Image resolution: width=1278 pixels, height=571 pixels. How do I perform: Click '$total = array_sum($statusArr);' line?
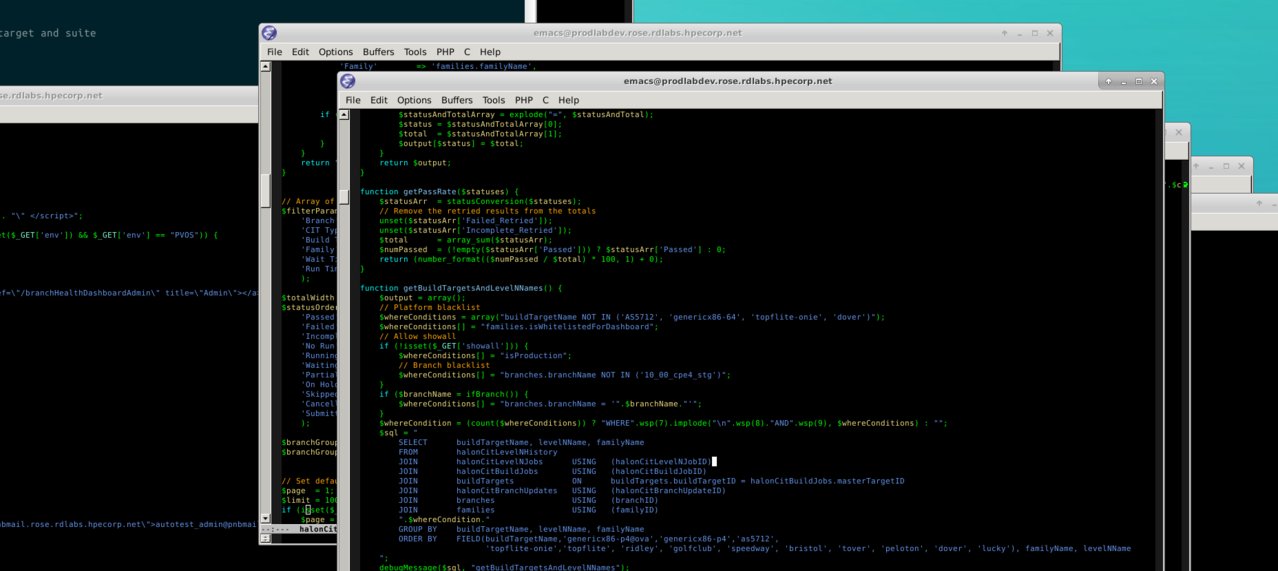(465, 240)
